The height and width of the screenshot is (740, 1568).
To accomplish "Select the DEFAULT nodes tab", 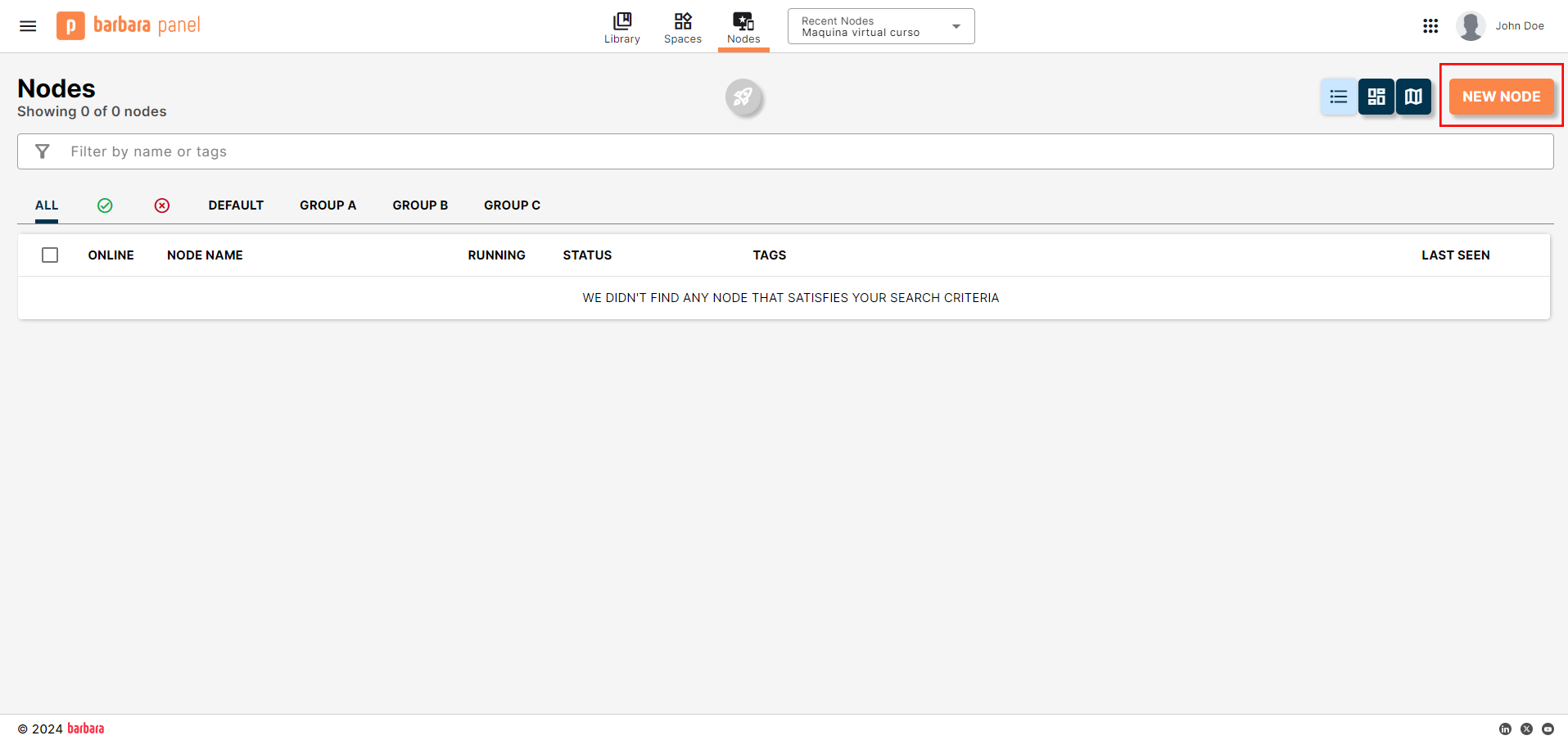I will (x=236, y=205).
